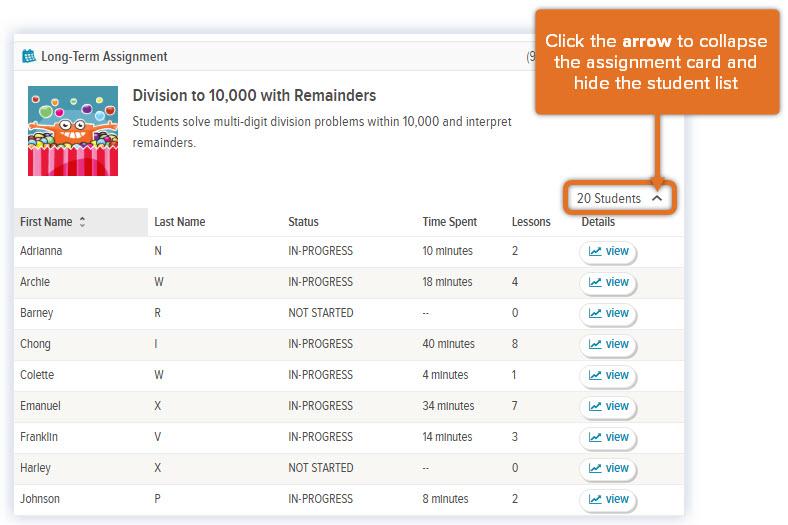Click Barney's NOT STARTED status
The image size is (788, 525).
pyautogui.click(x=321, y=313)
